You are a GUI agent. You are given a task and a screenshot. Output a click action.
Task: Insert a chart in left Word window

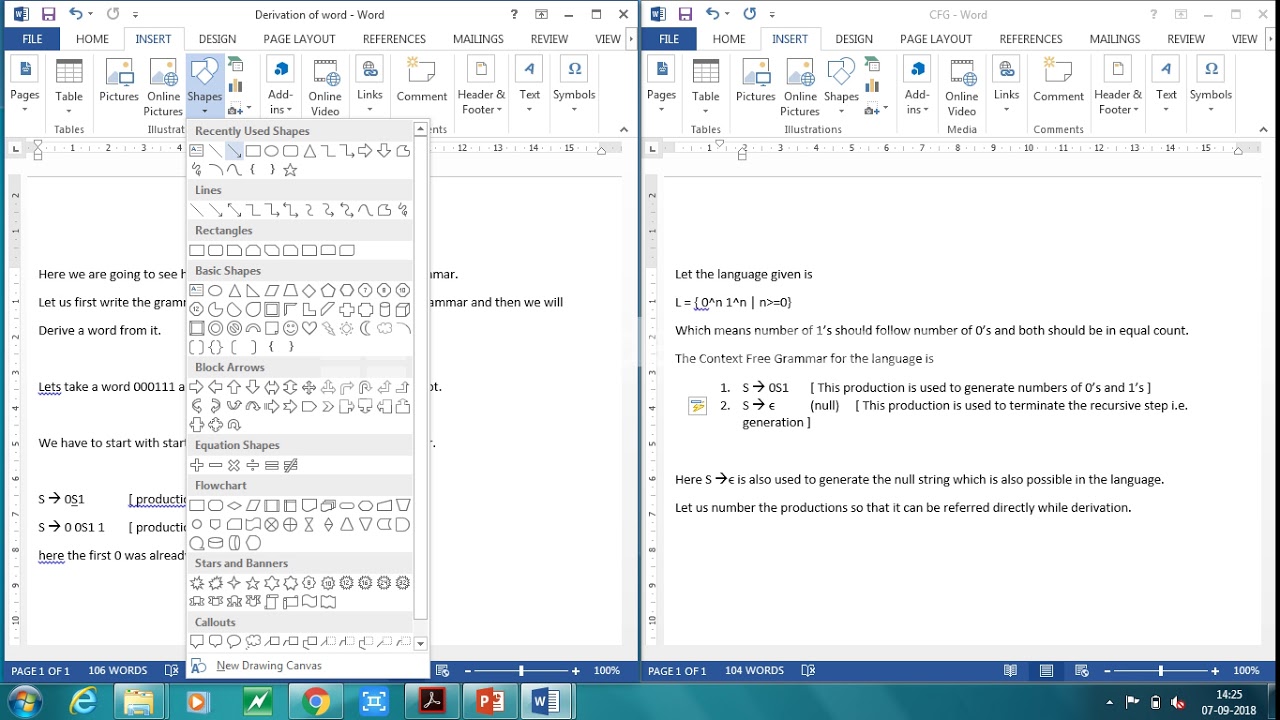pos(236,86)
